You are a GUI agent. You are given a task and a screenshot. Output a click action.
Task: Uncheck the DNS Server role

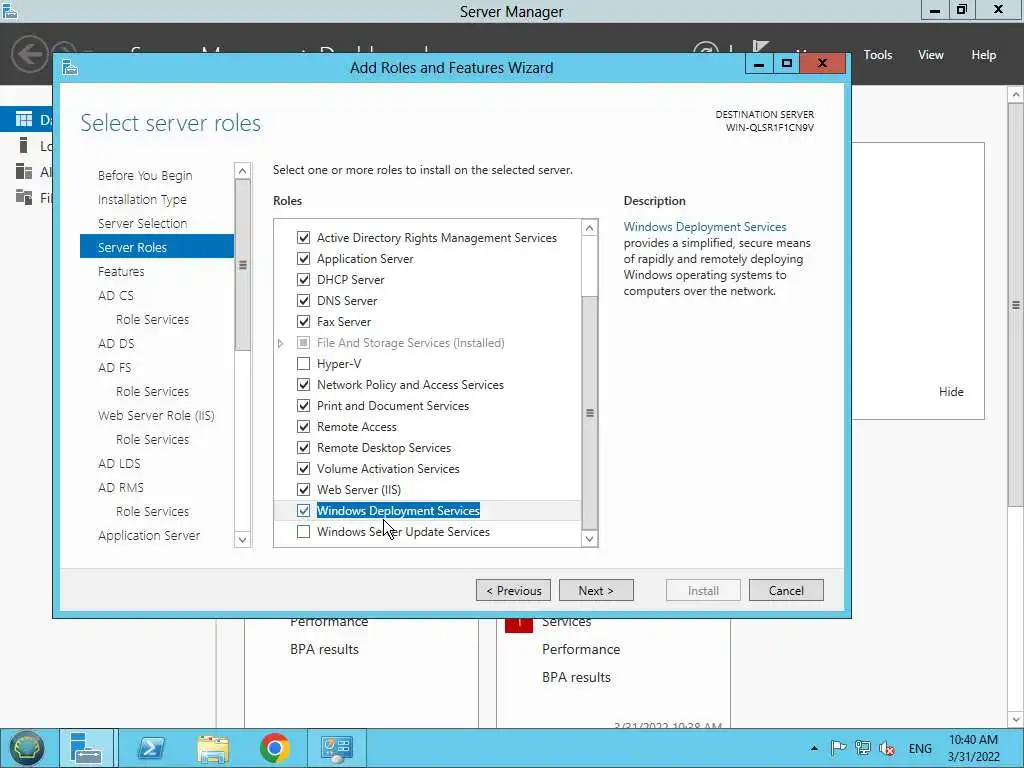pos(303,300)
